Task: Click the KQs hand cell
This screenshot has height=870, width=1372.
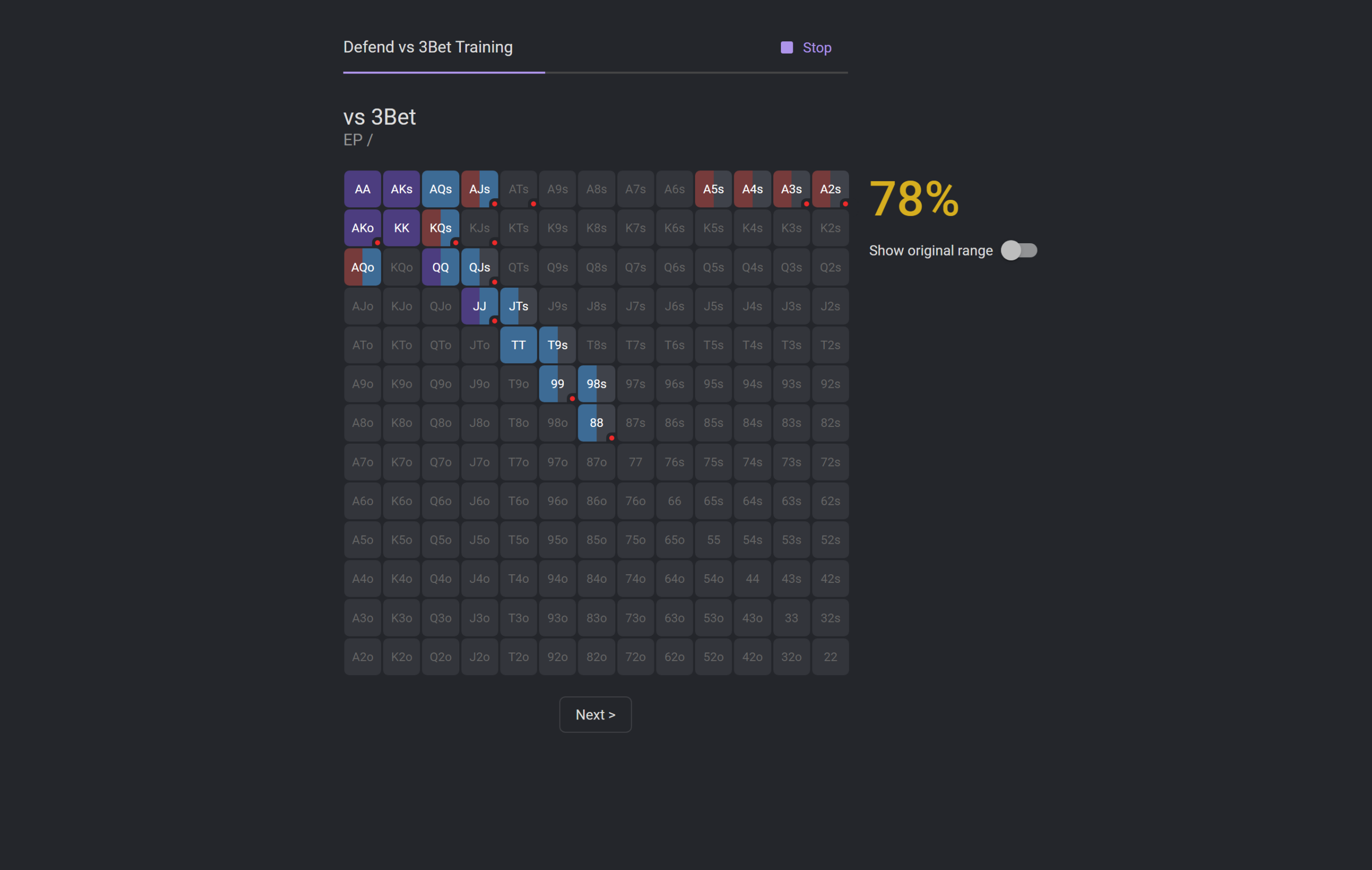Action: [441, 228]
